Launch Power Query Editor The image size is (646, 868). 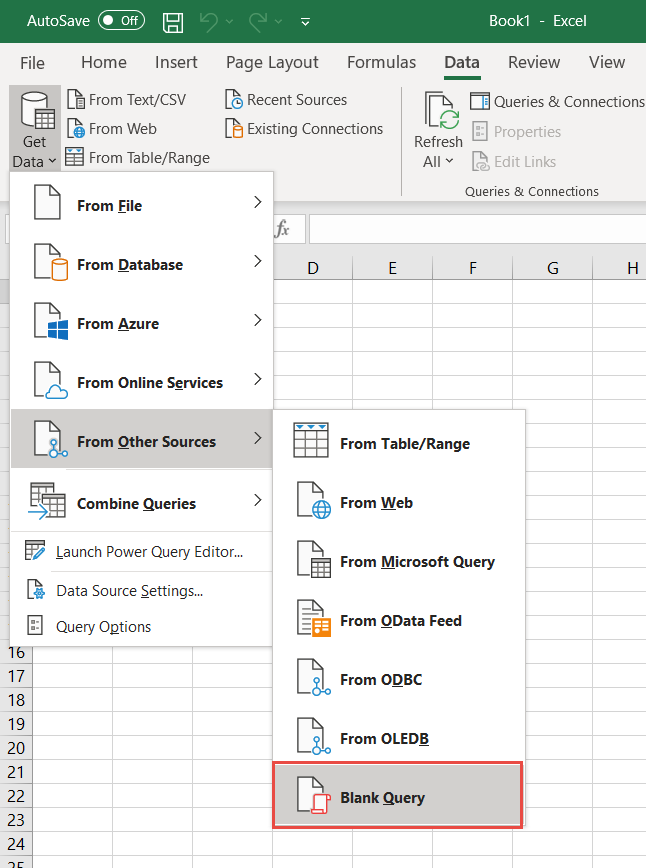[x=149, y=551]
